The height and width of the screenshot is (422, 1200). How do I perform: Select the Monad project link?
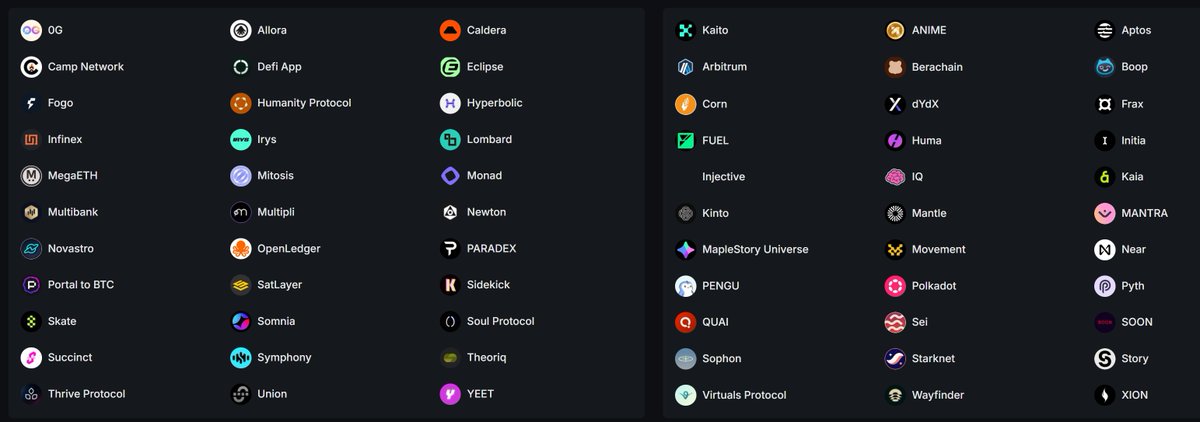[x=470, y=176]
